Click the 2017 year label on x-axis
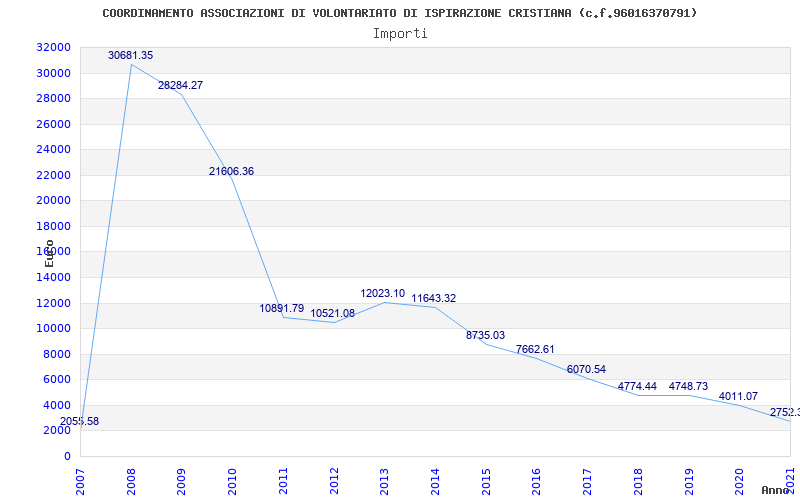 587,481
